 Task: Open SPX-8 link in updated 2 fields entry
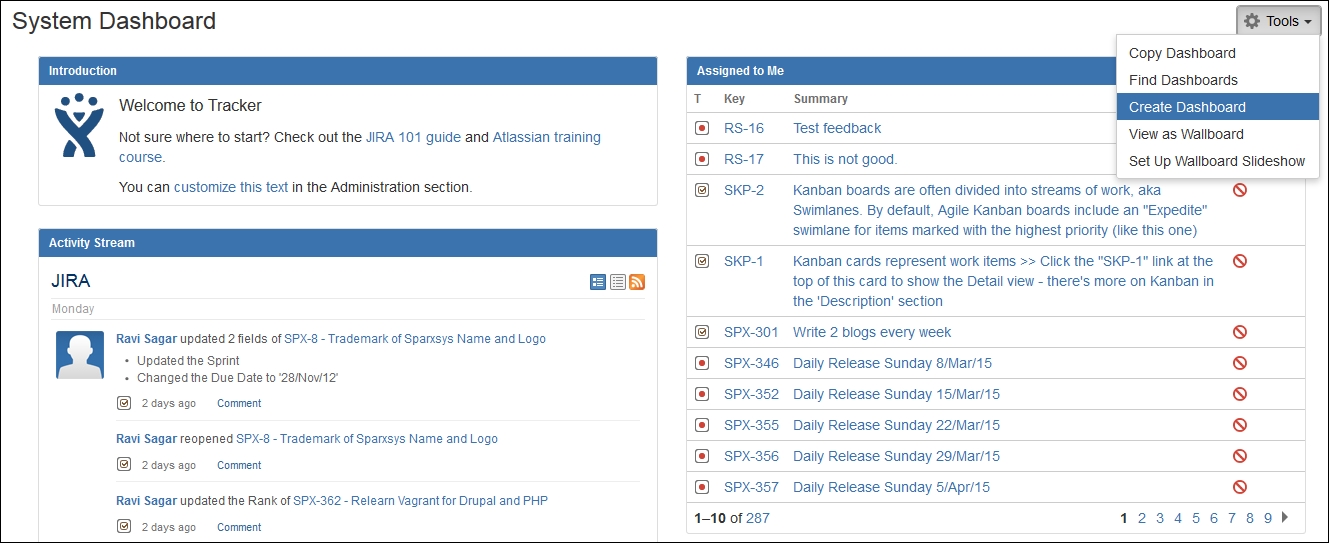click(x=415, y=339)
